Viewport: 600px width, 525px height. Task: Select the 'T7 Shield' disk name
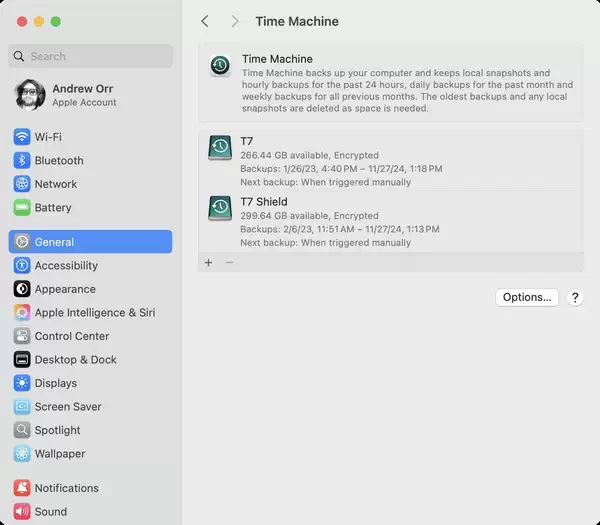click(x=264, y=202)
